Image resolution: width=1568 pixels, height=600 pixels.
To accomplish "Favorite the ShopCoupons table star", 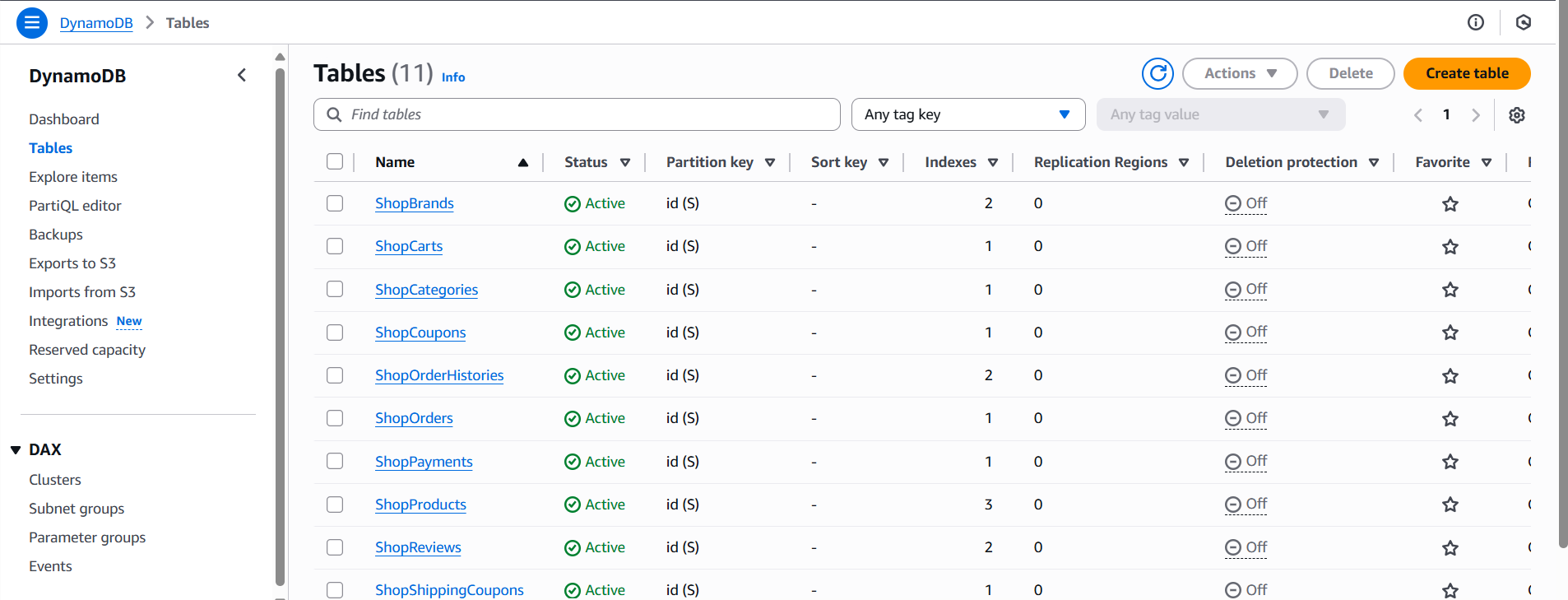I will (1450, 333).
